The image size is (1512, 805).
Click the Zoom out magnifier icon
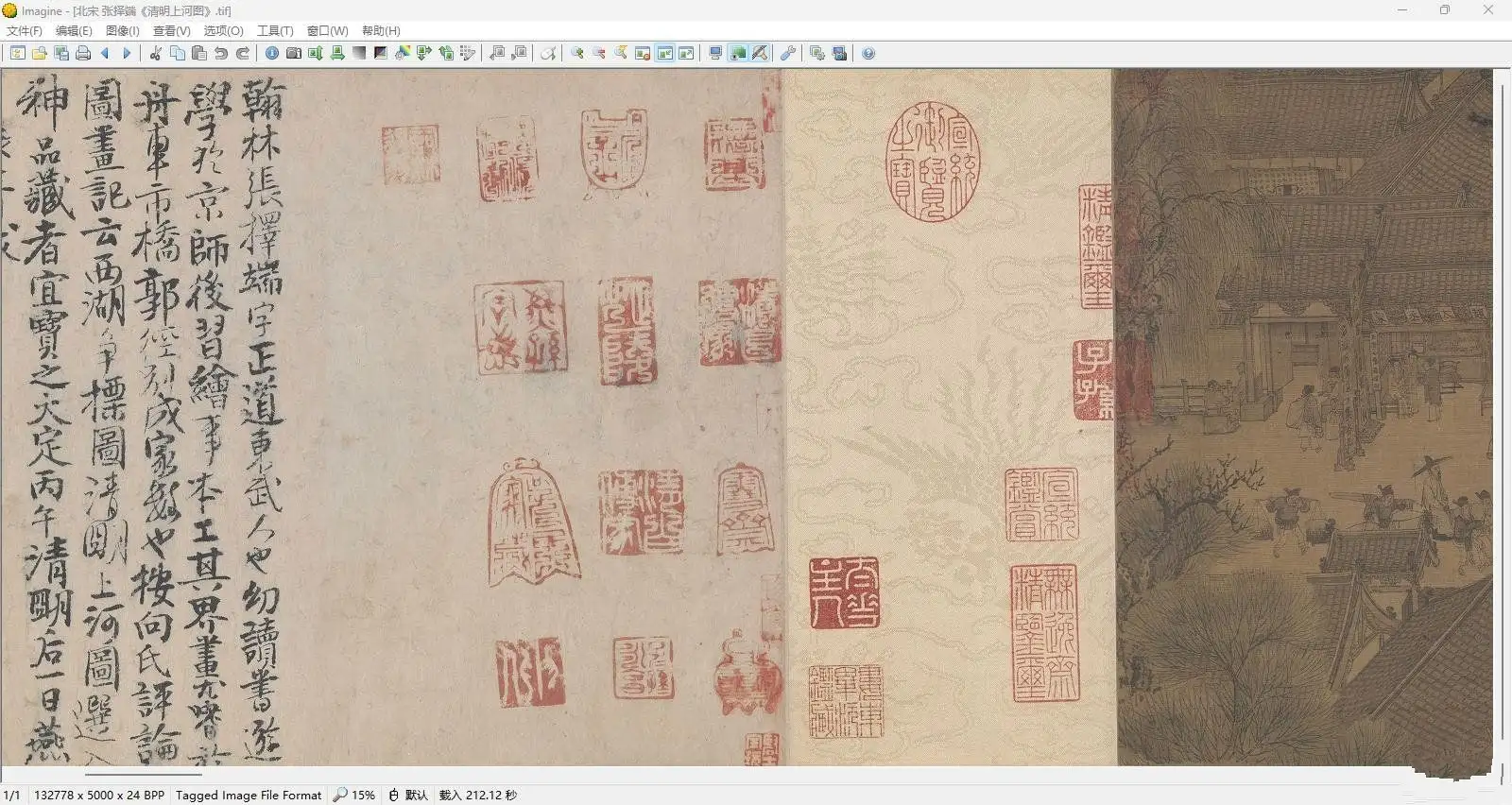(599, 53)
